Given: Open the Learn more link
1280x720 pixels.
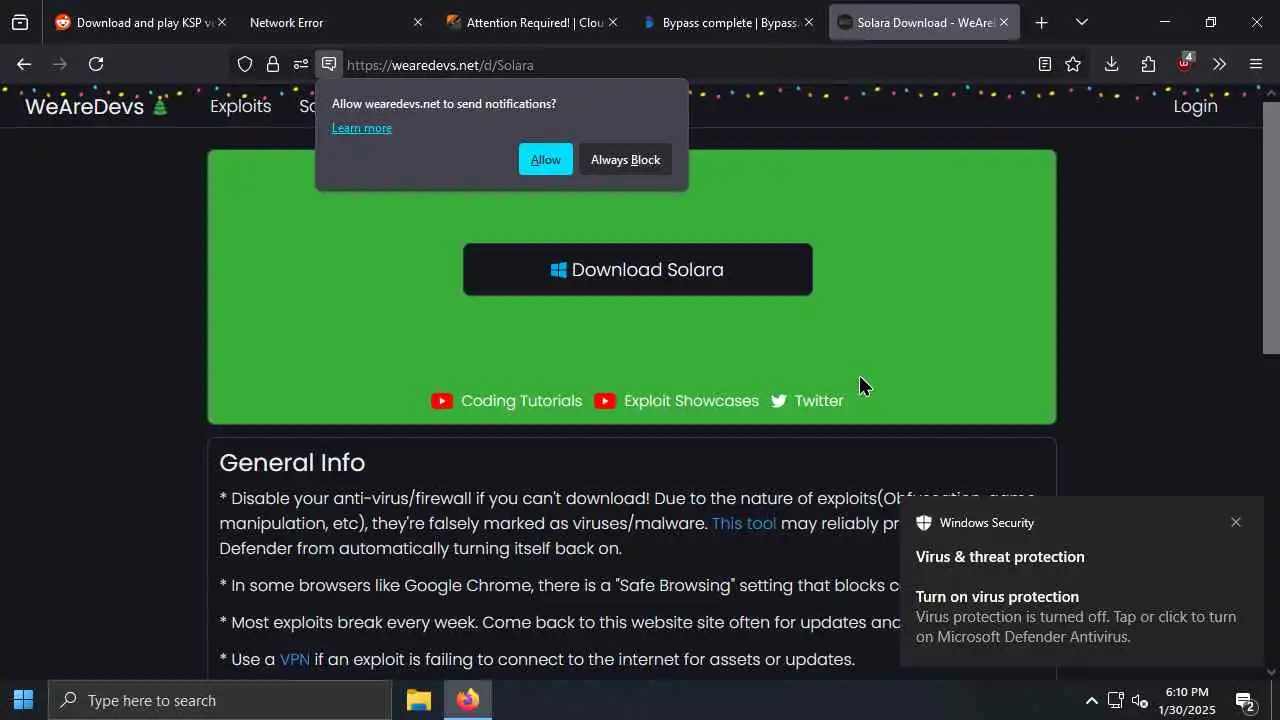Looking at the screenshot, I should pyautogui.click(x=362, y=128).
